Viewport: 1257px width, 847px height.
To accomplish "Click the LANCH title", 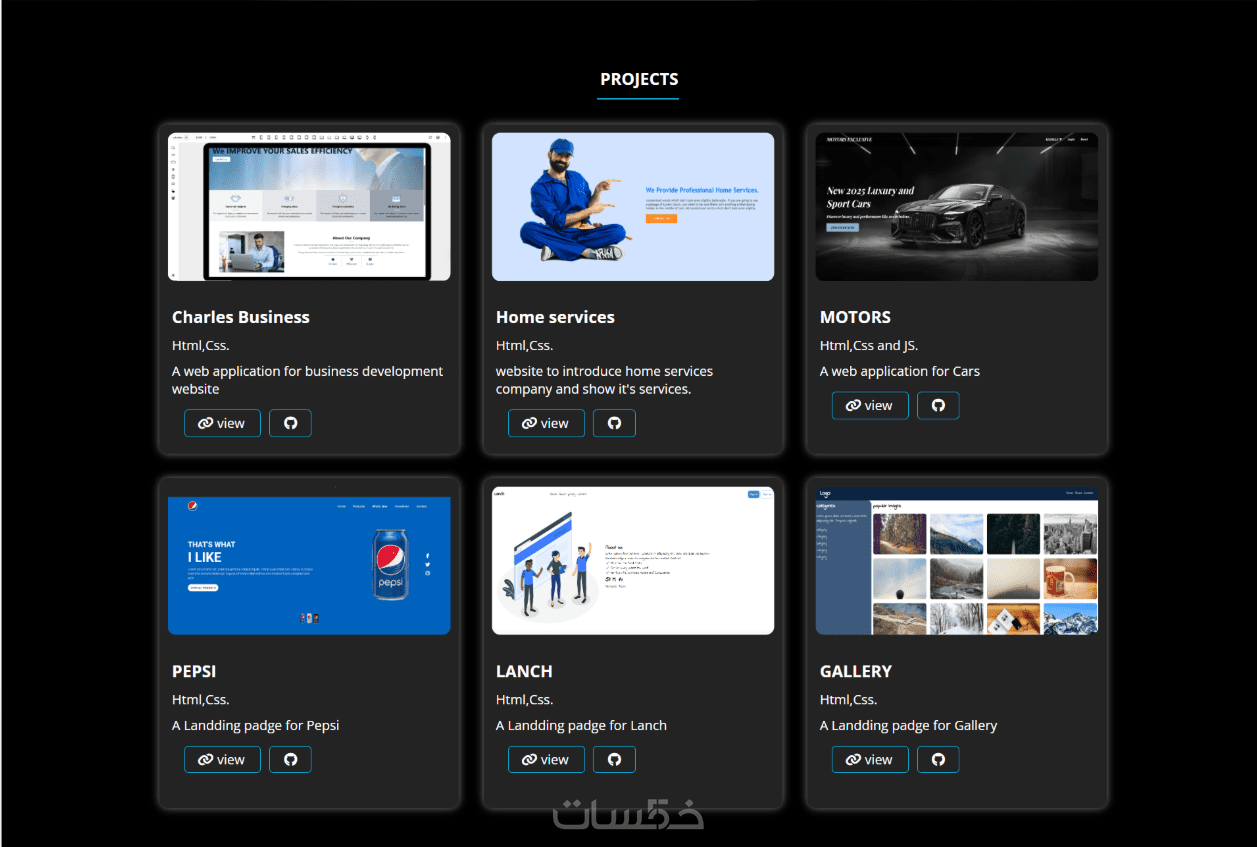I will pos(524,671).
